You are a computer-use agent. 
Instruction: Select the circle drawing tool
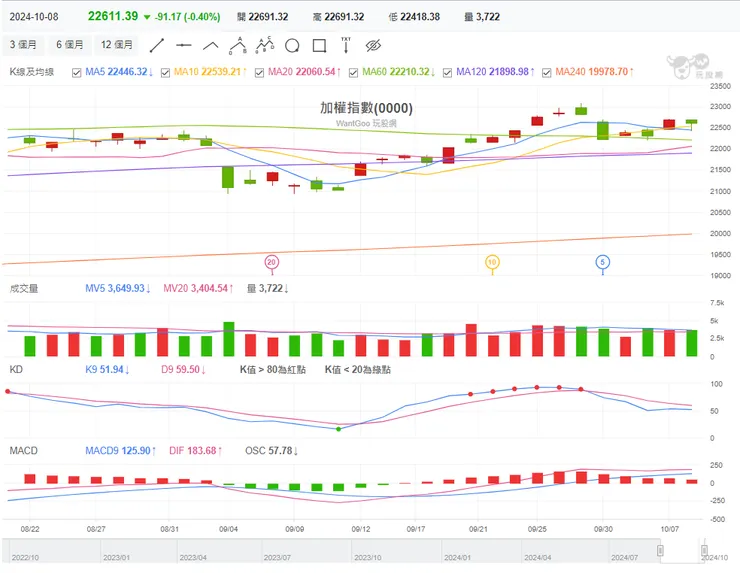(292, 46)
